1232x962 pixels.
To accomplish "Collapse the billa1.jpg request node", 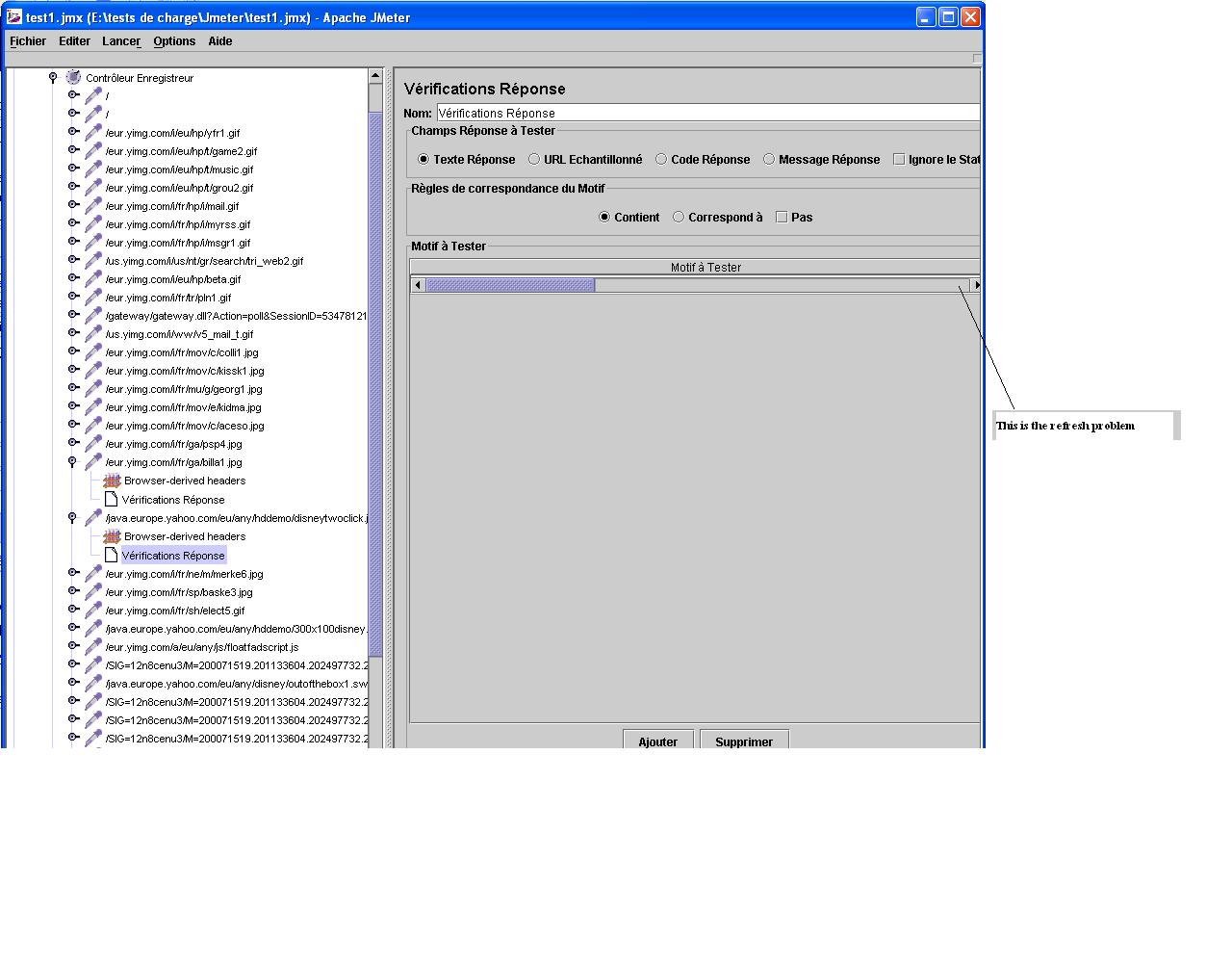I will point(72,462).
